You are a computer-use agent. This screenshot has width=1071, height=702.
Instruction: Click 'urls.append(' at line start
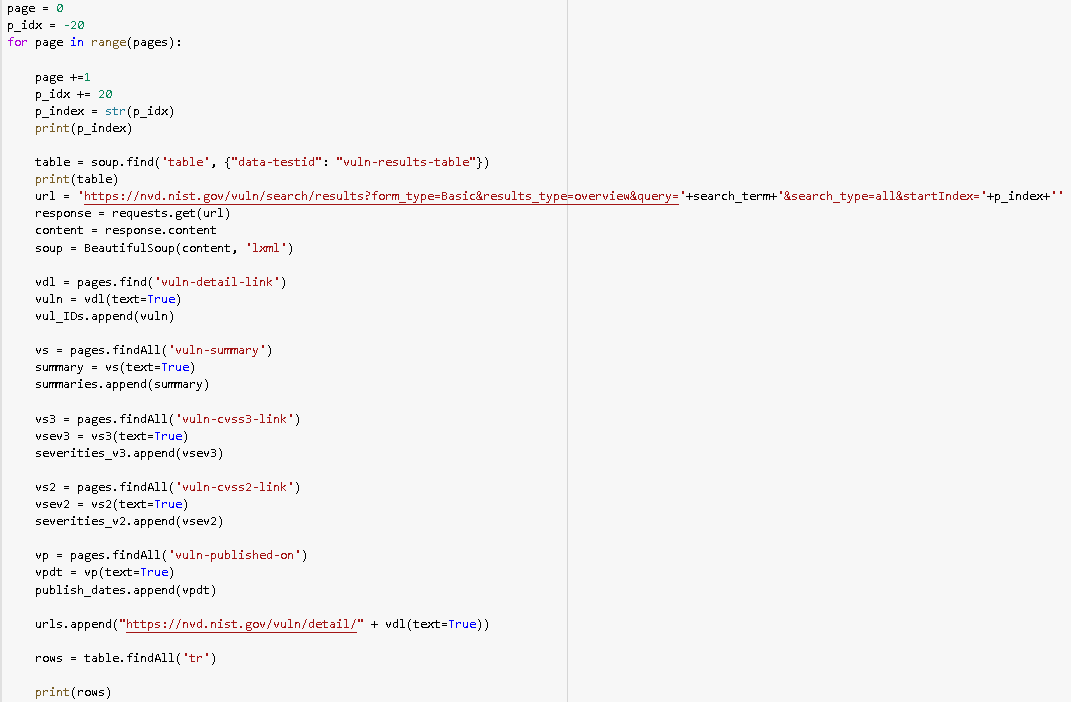click(76, 624)
